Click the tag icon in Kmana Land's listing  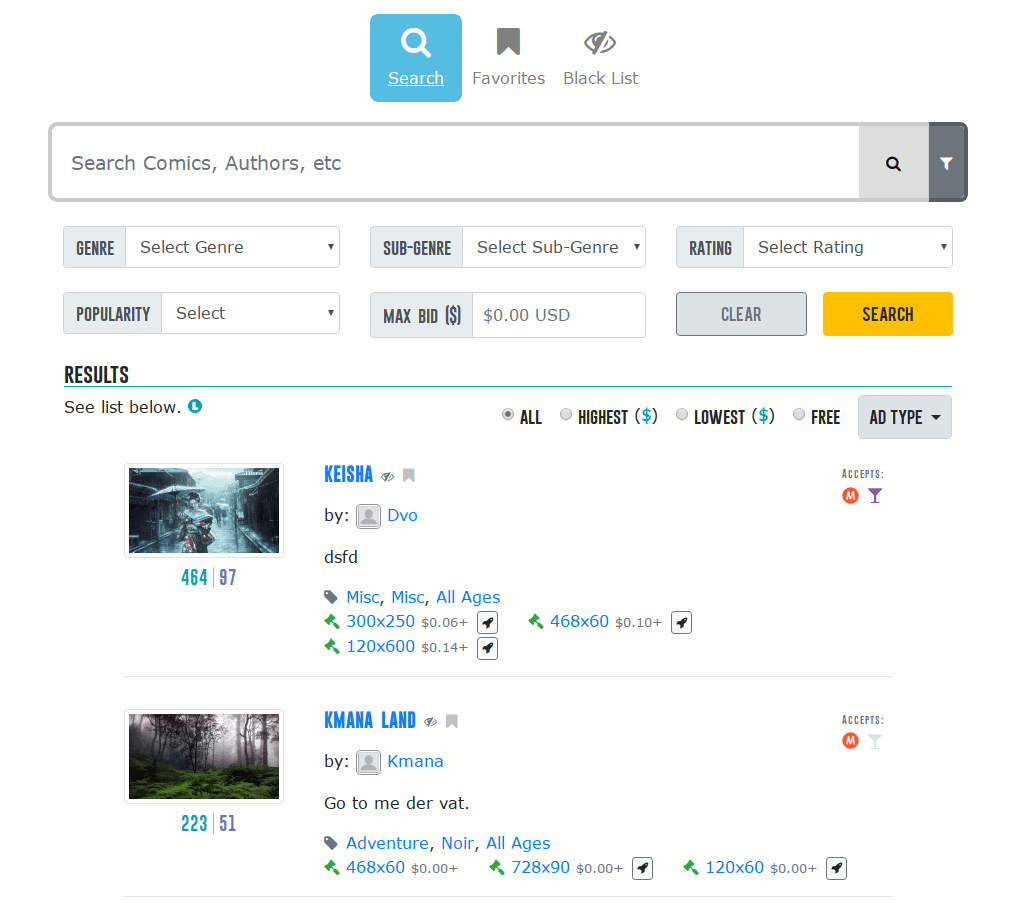point(331,843)
